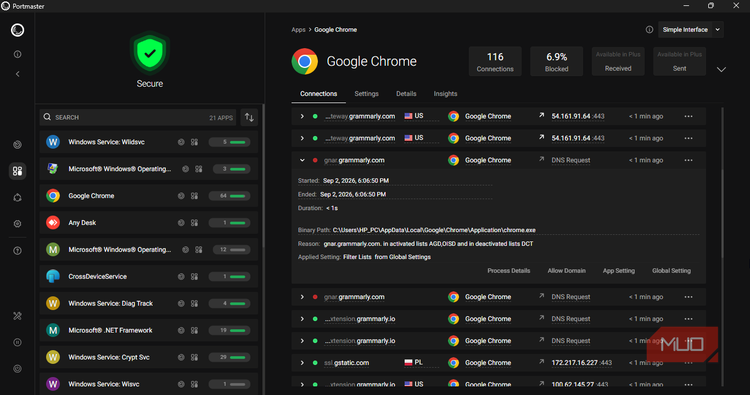
Task: Open three-dot menu for expanded gnar.grammarly.com row
Action: 688,160
